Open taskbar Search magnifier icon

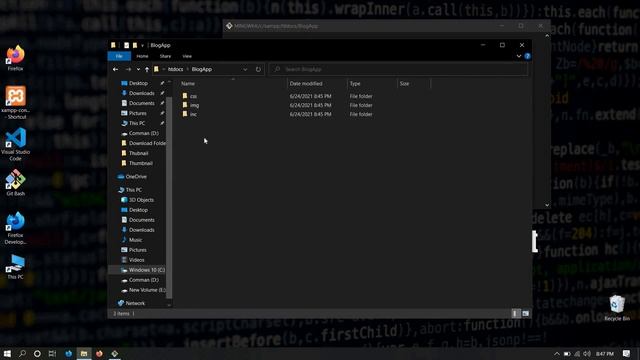pyautogui.click(x=22, y=353)
